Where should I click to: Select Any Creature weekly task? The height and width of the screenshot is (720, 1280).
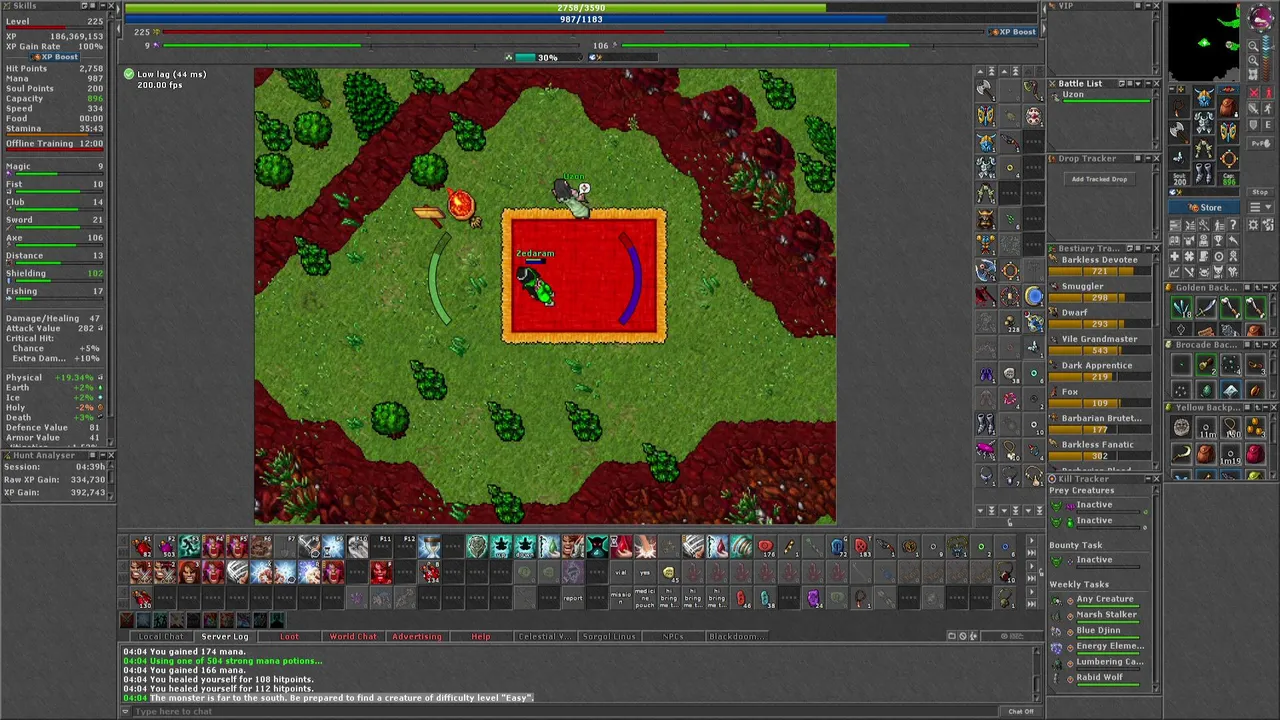pos(1098,599)
